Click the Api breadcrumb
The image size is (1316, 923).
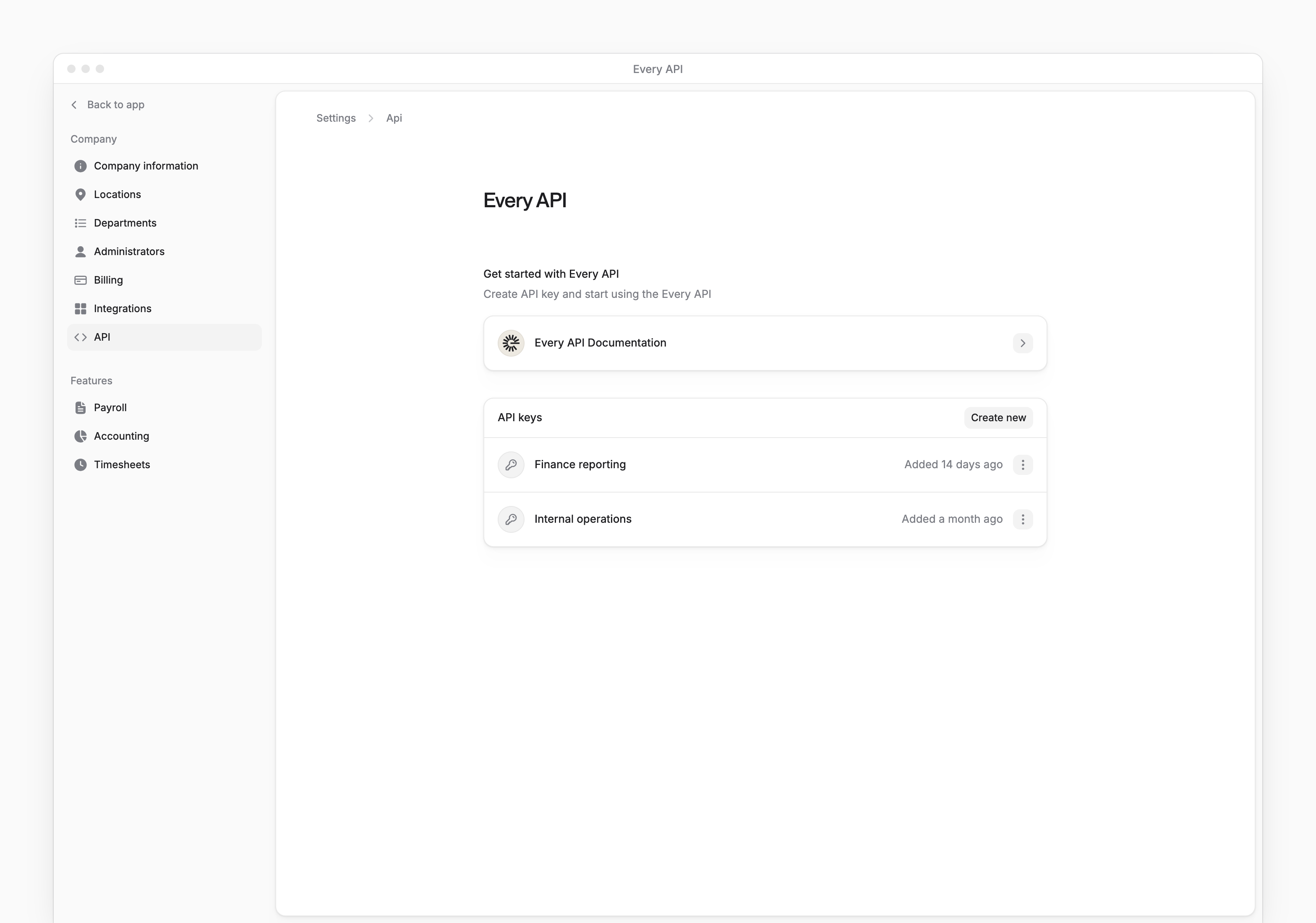(x=394, y=118)
